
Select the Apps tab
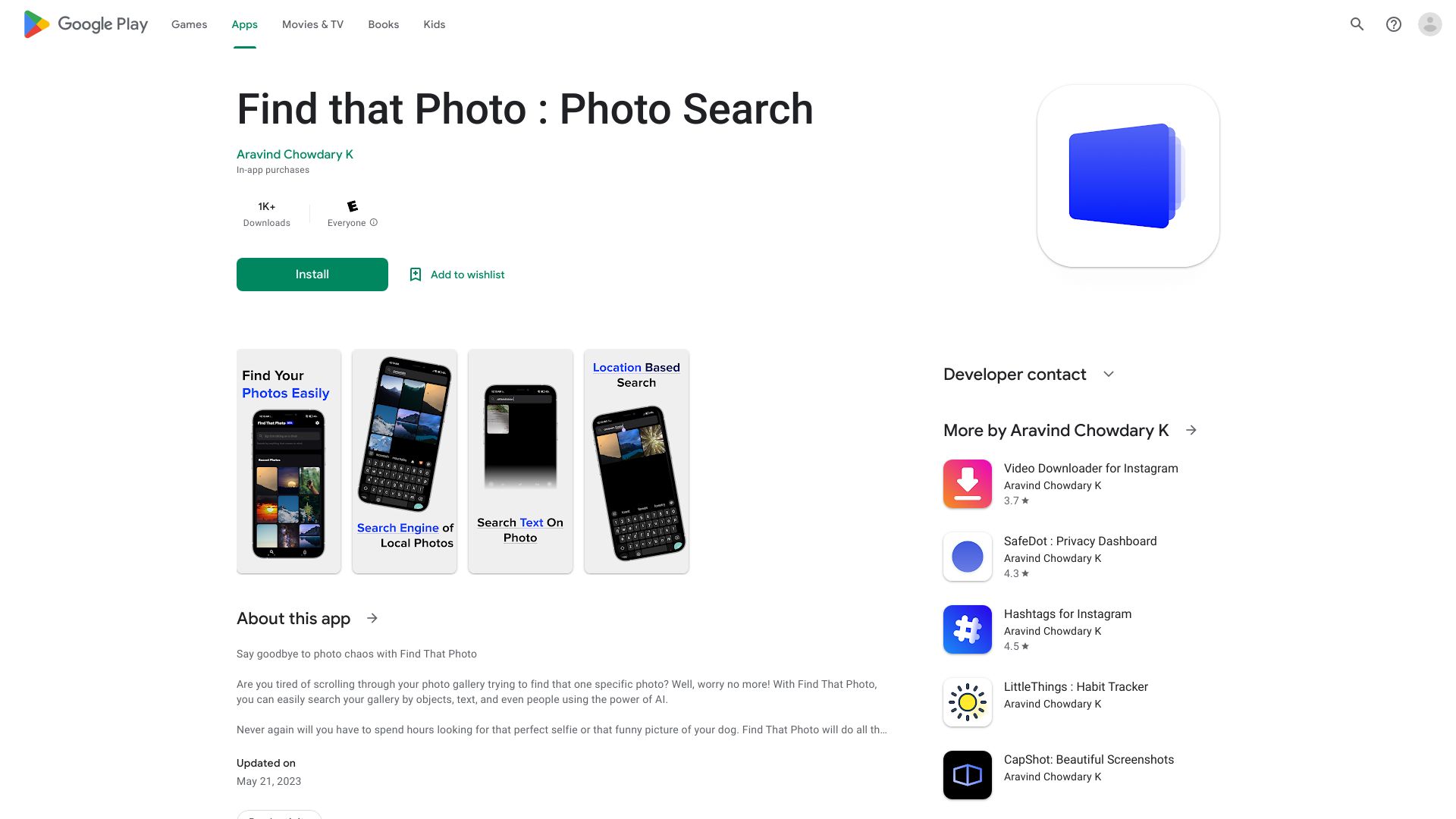tap(244, 24)
